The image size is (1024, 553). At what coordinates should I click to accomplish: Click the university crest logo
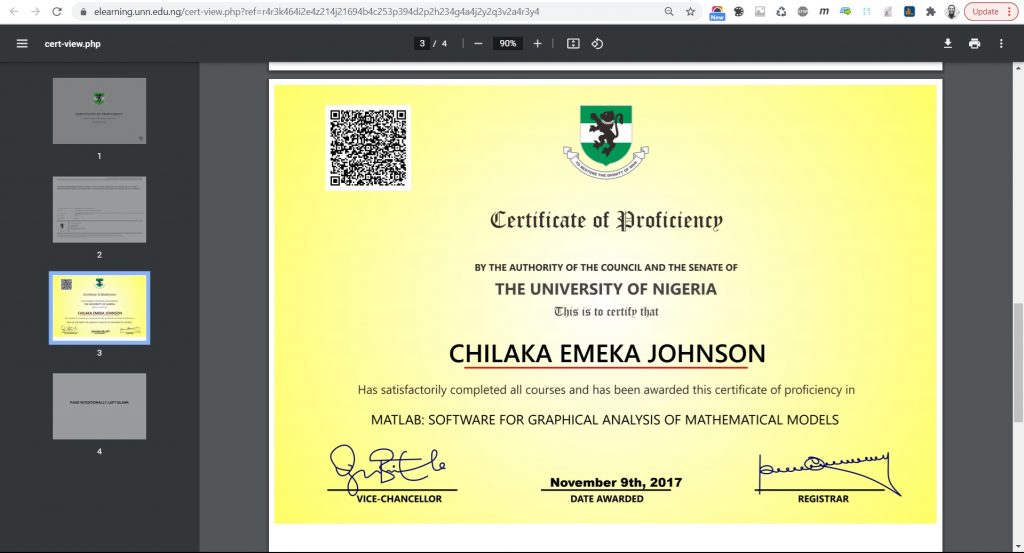pyautogui.click(x=606, y=142)
